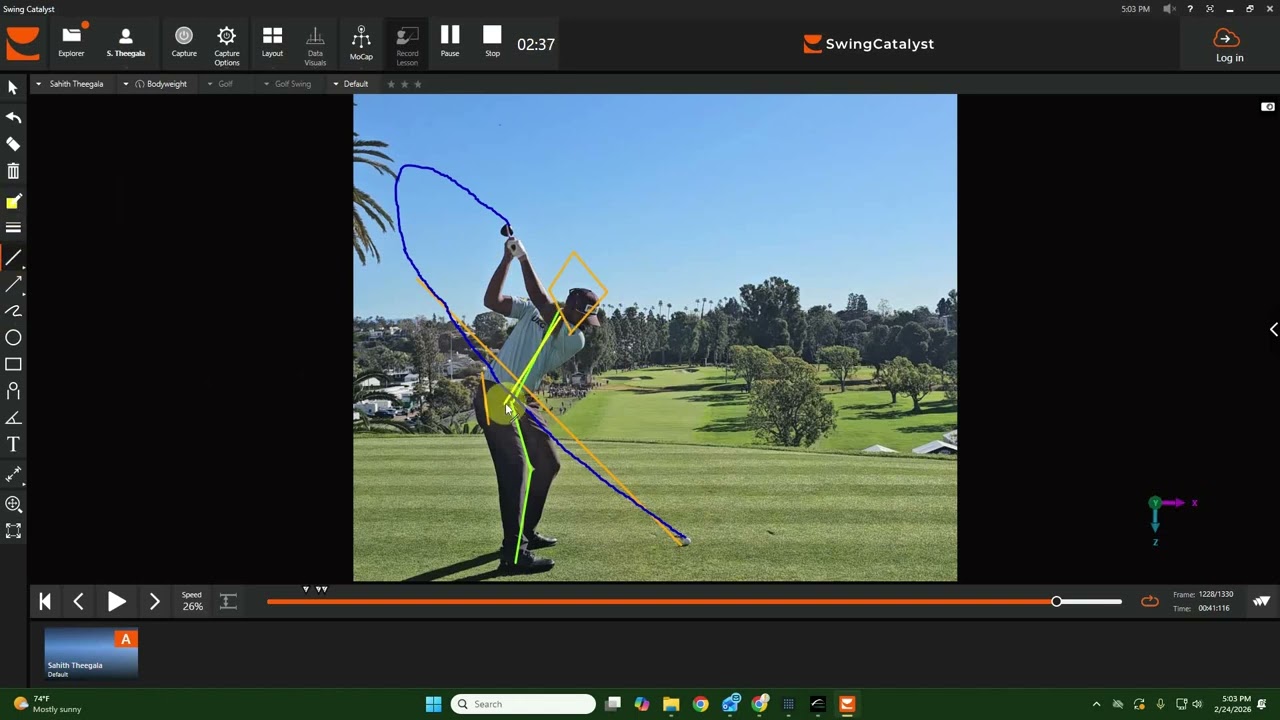Open the Sahith Theegala player dropdown

click(x=70, y=84)
